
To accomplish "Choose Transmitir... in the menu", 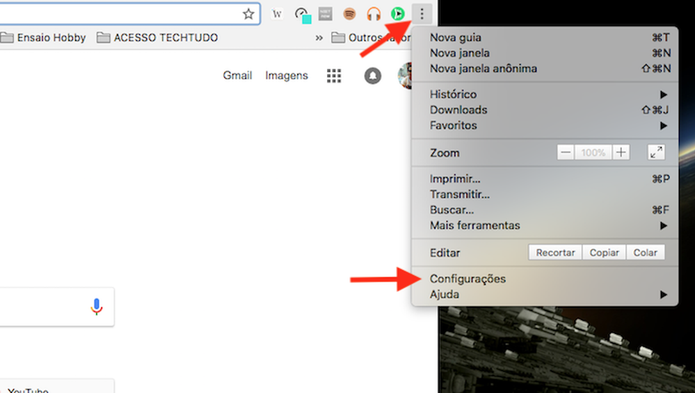I will point(545,195).
